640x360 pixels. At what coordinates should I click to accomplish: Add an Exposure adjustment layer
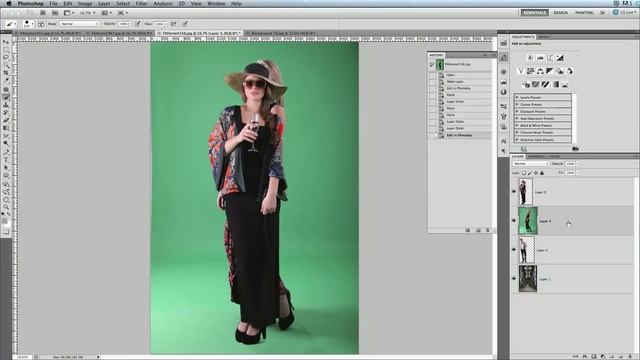pos(560,58)
